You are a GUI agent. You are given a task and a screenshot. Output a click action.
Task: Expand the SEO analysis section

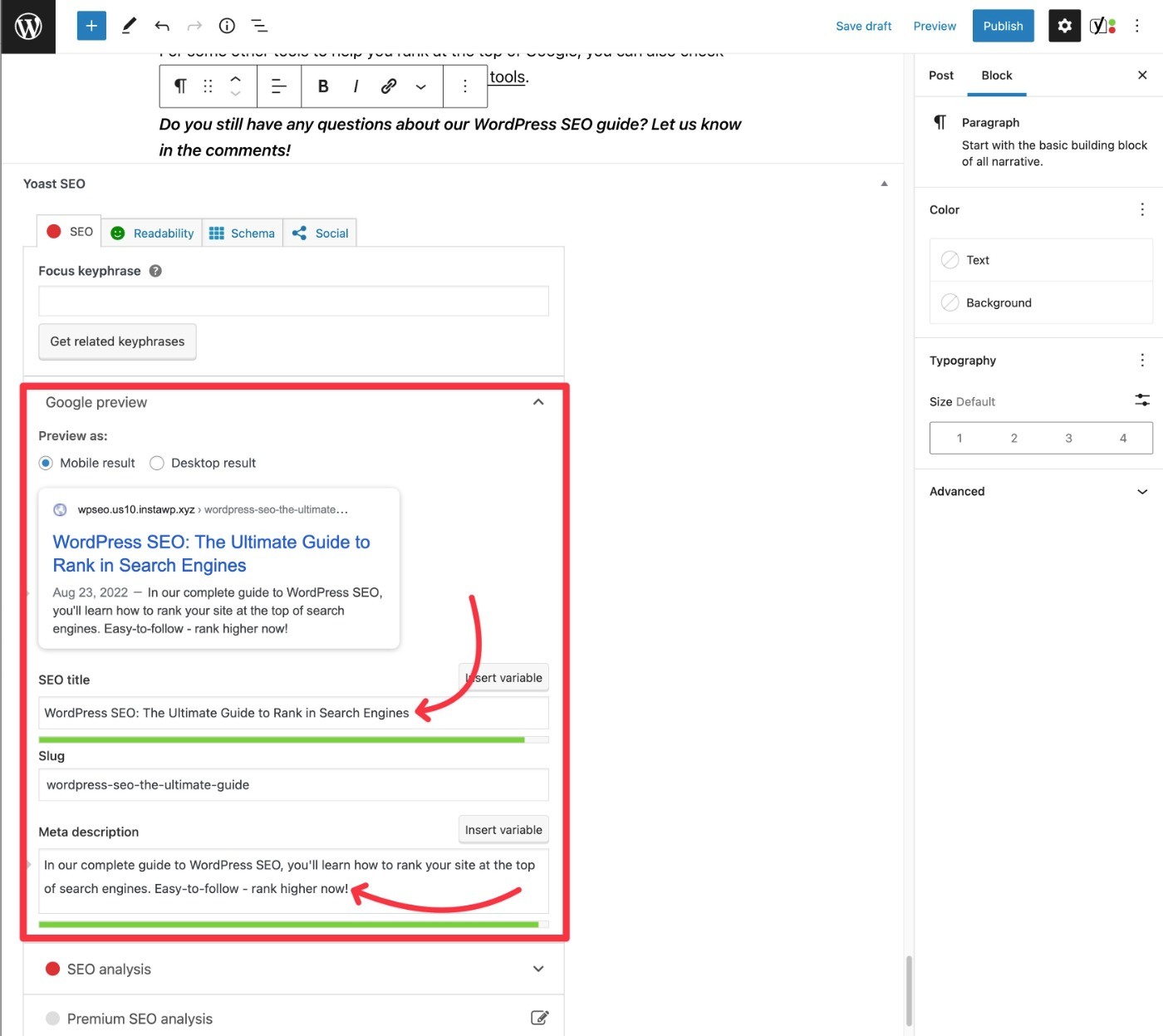[538, 969]
